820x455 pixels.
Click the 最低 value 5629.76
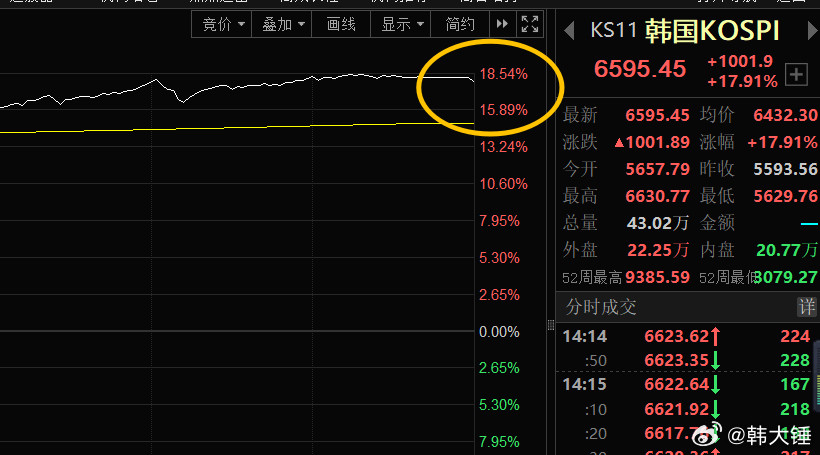tap(785, 196)
